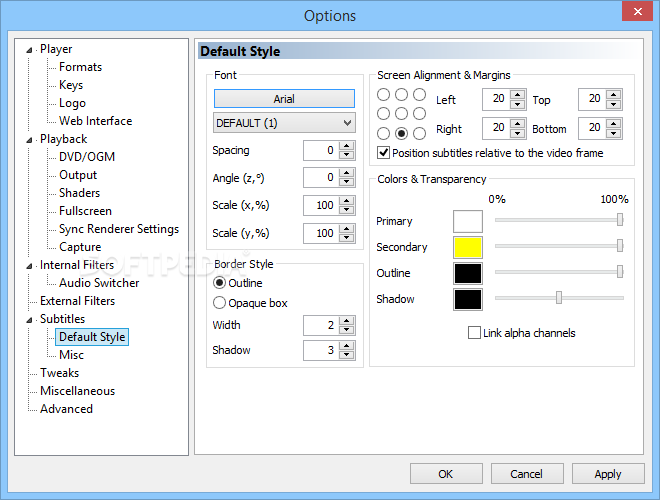Select bottom-left screen alignment radio
This screenshot has width=660, height=500.
(383, 133)
